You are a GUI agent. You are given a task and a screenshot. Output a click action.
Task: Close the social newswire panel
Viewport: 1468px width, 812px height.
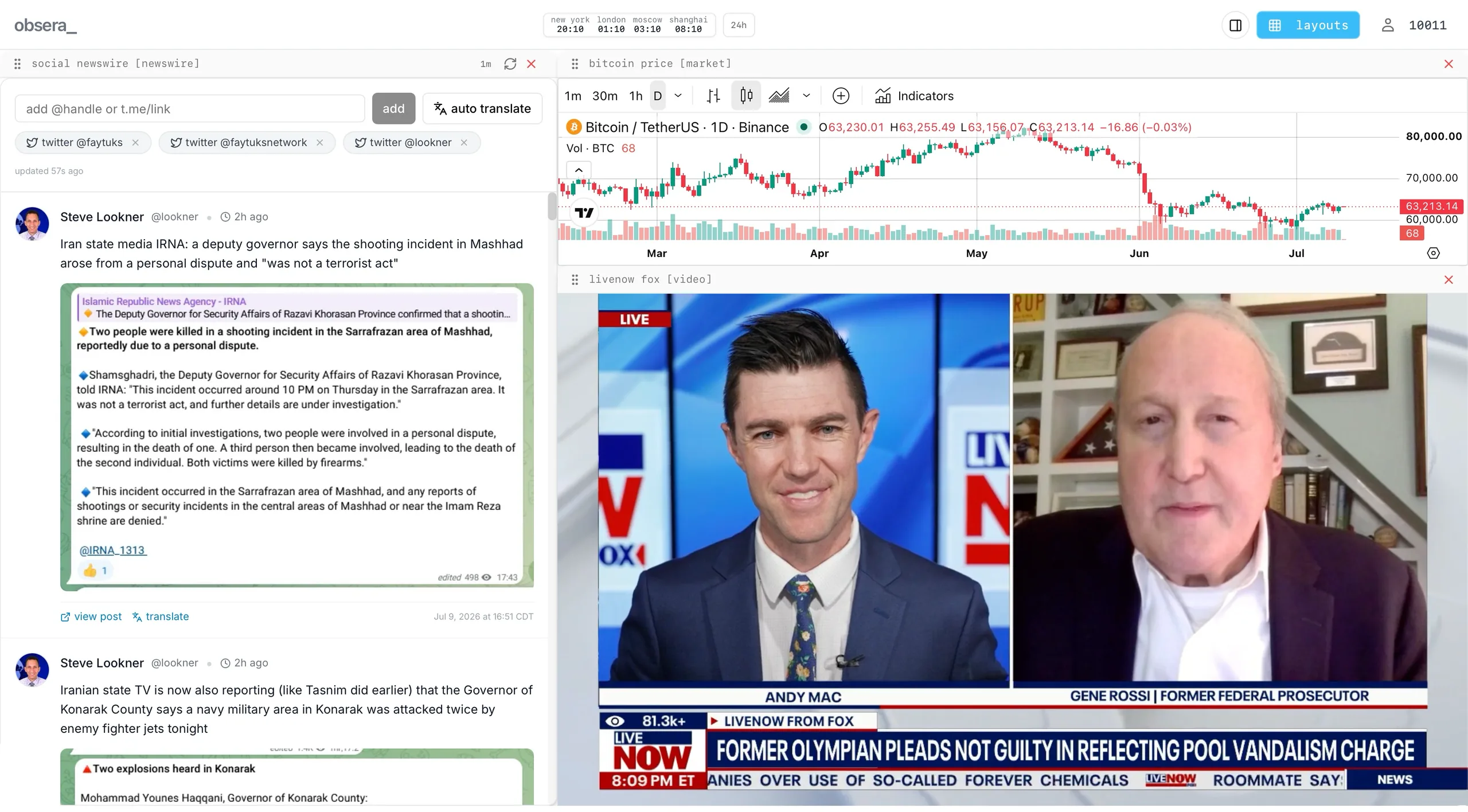pyautogui.click(x=532, y=64)
